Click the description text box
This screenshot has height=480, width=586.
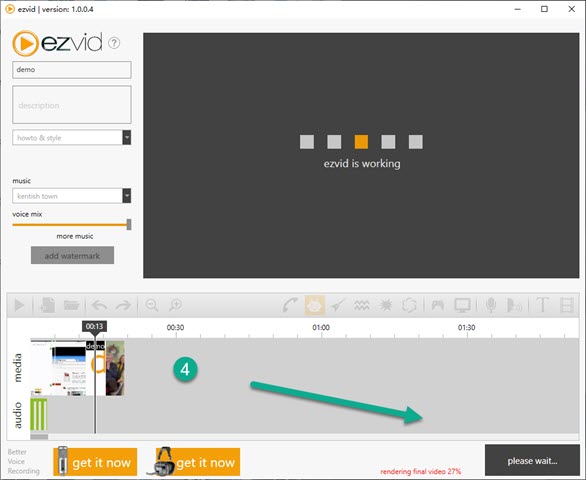pos(72,105)
